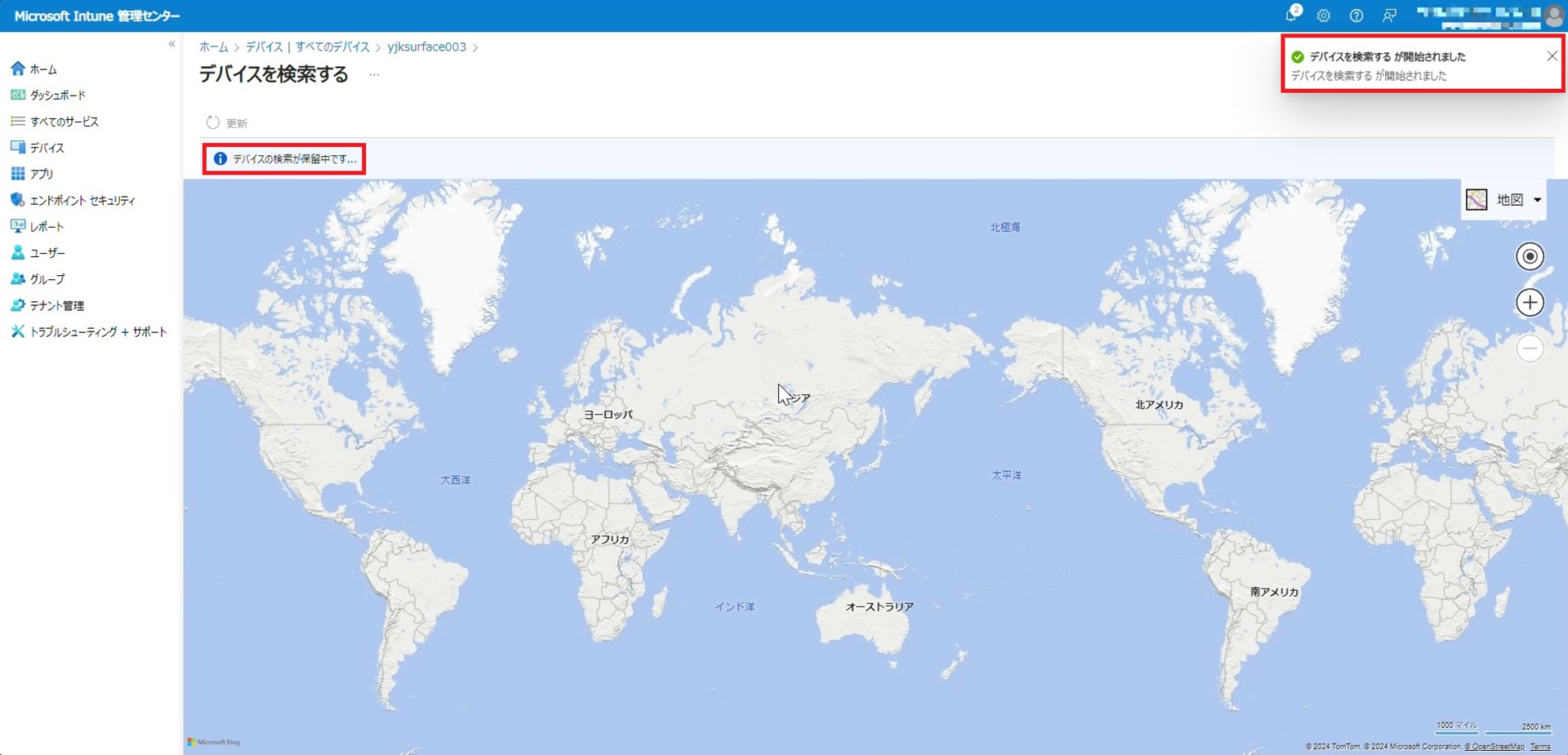
Task: Click the トラブルシューティング + サポート wrench icon
Action: coord(17,331)
